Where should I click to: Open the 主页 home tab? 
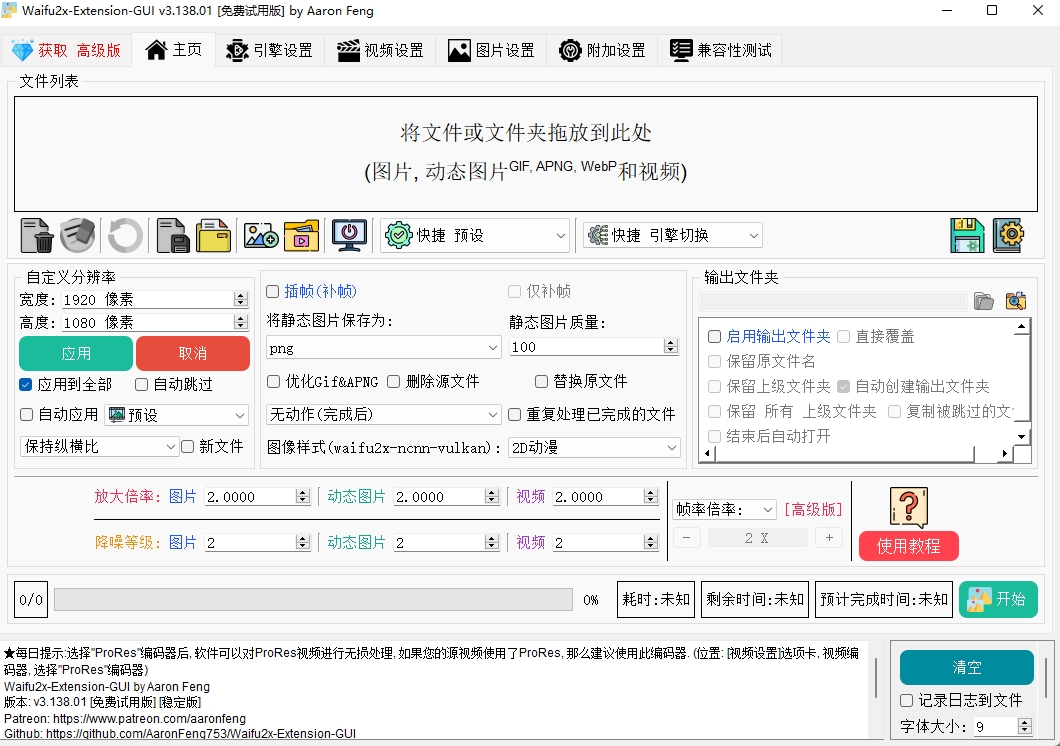(174, 50)
